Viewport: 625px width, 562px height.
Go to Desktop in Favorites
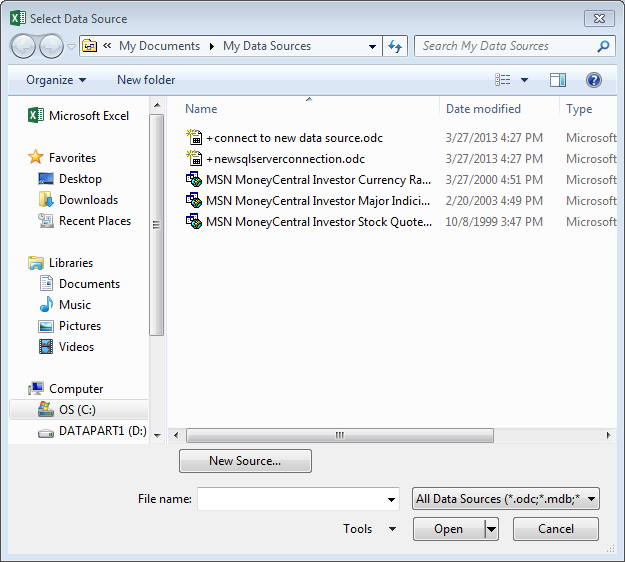[x=70, y=179]
